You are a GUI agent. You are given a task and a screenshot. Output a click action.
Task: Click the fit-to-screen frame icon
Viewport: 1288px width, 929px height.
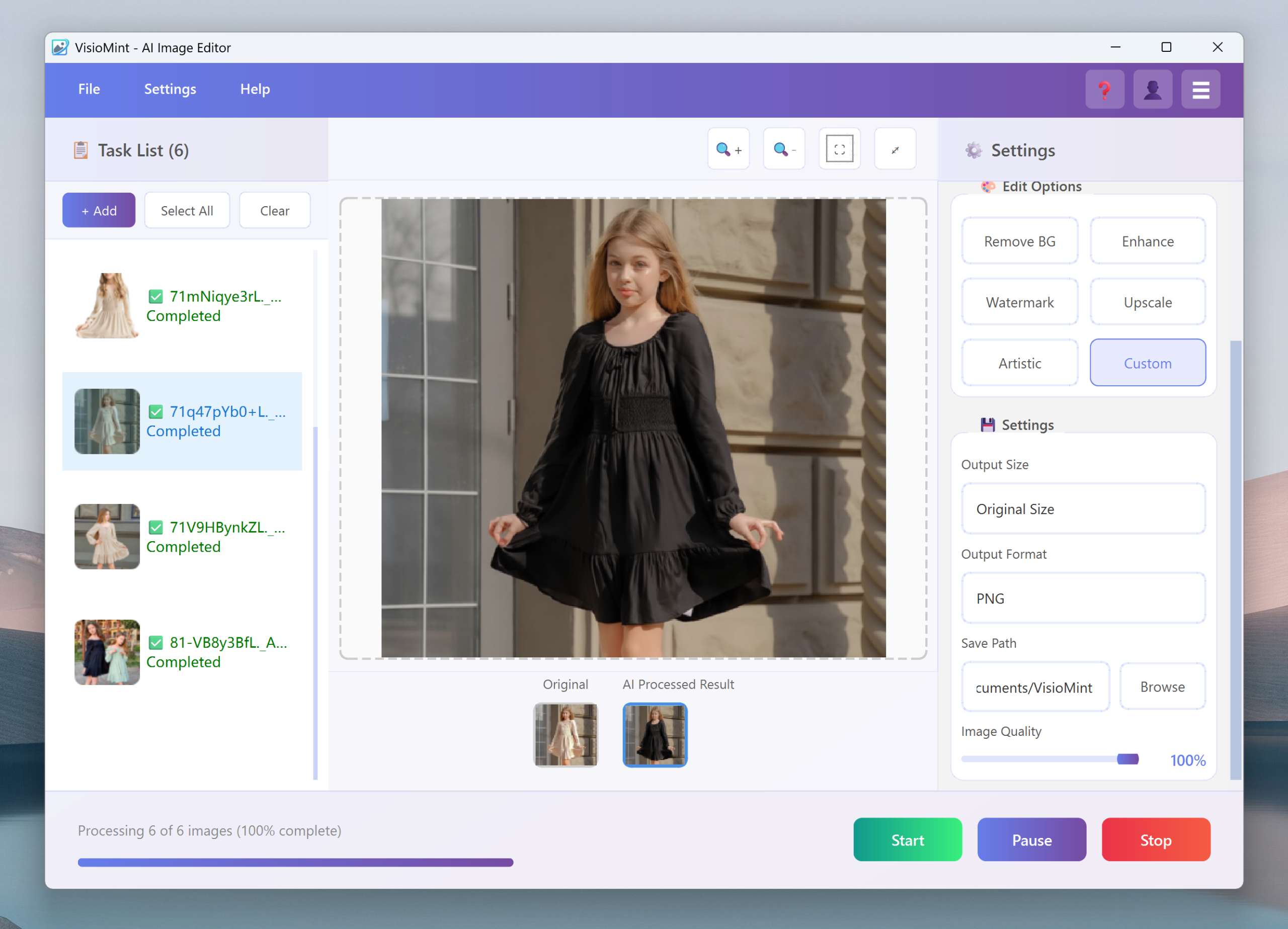[x=839, y=149]
